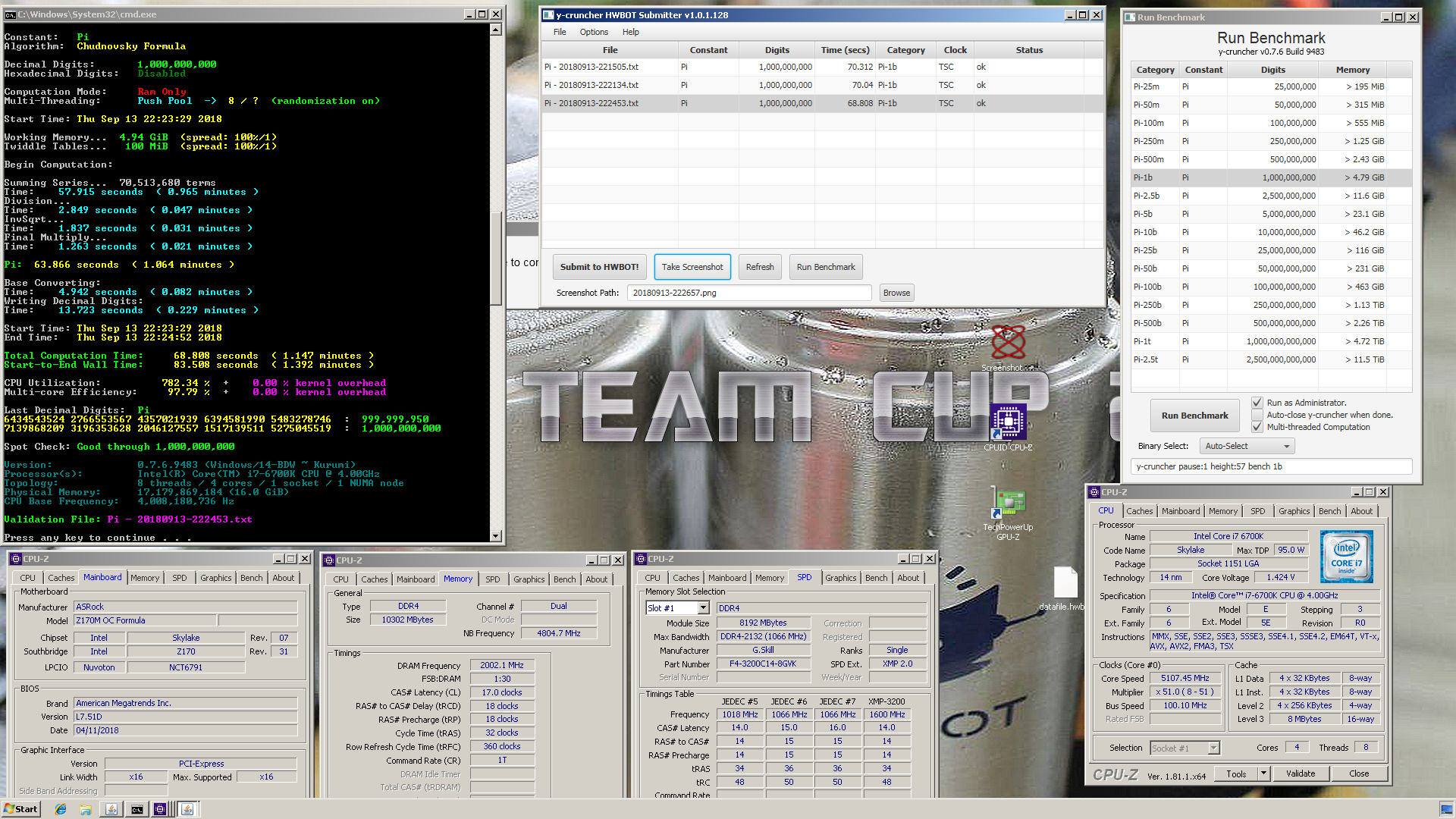Open the File menu in HWBOT Submitter
1456x819 pixels.
pyautogui.click(x=560, y=32)
